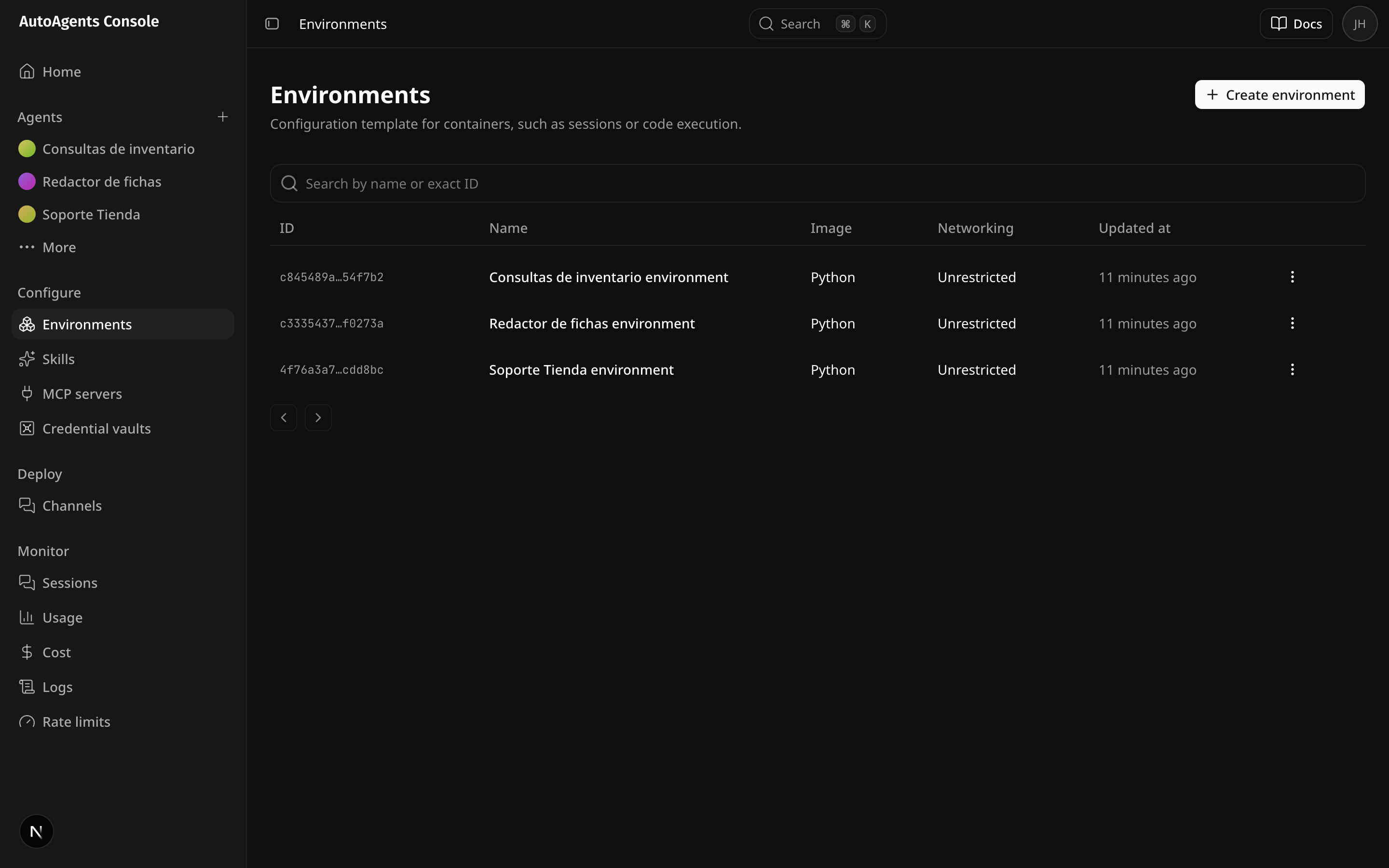Open Channels under Deploy
This screenshot has width=1389, height=868.
coord(122,505)
